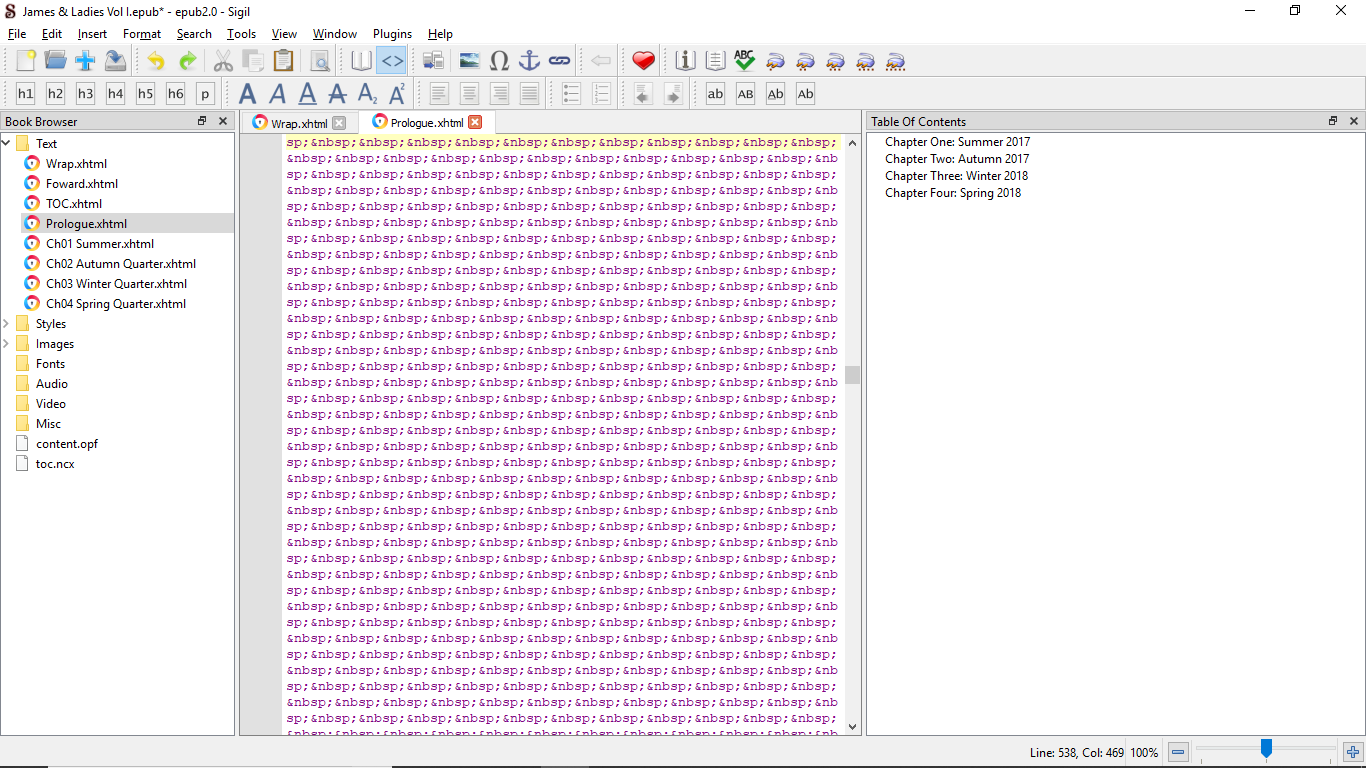Save the current book

pos(115,61)
